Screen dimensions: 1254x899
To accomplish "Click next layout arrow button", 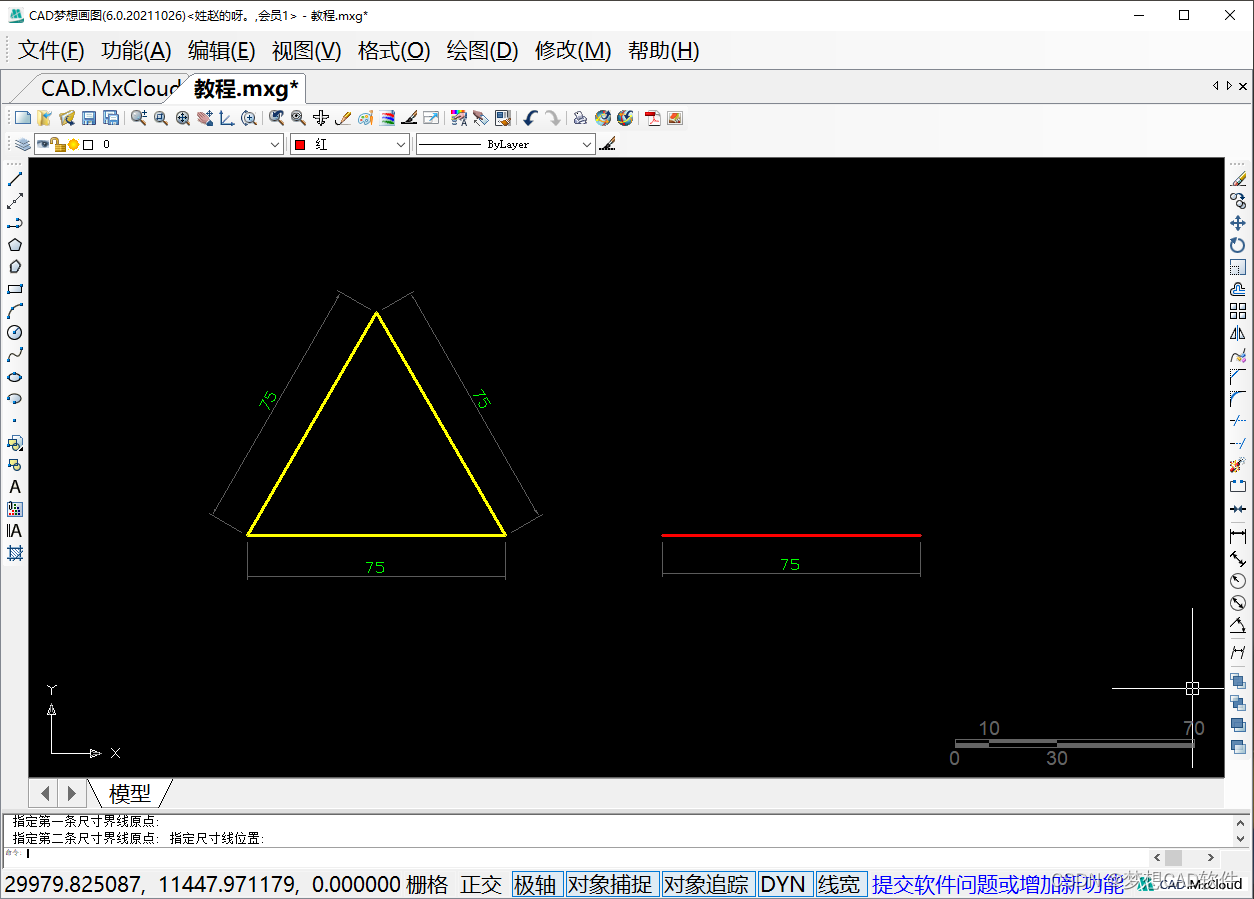I will pyautogui.click(x=71, y=793).
